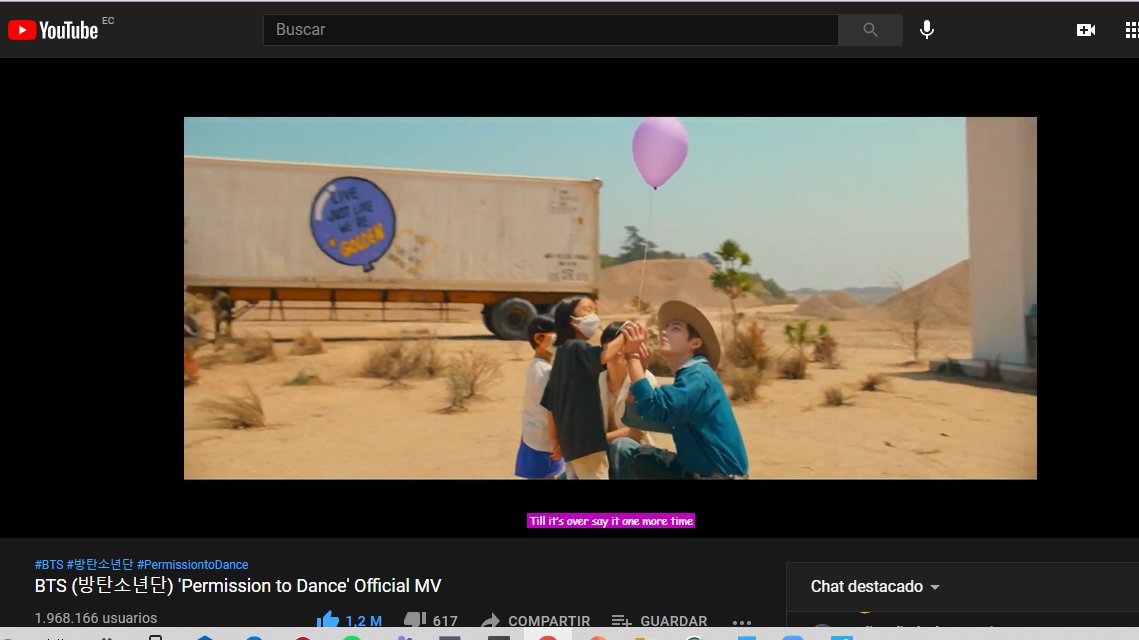Viewport: 1139px width, 640px height.
Task: Open the #방탄소년단 hashtag link
Action: [x=100, y=564]
